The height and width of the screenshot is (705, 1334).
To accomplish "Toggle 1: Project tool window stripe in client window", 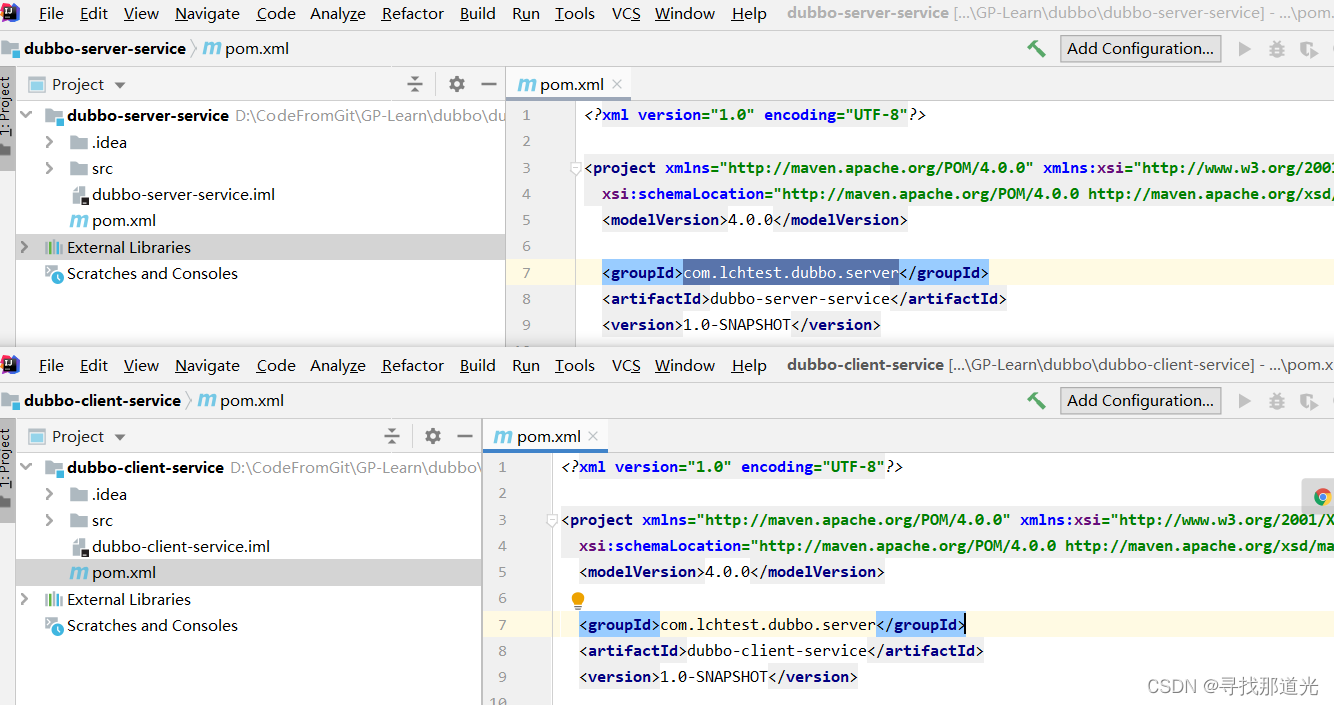I will pos(6,458).
